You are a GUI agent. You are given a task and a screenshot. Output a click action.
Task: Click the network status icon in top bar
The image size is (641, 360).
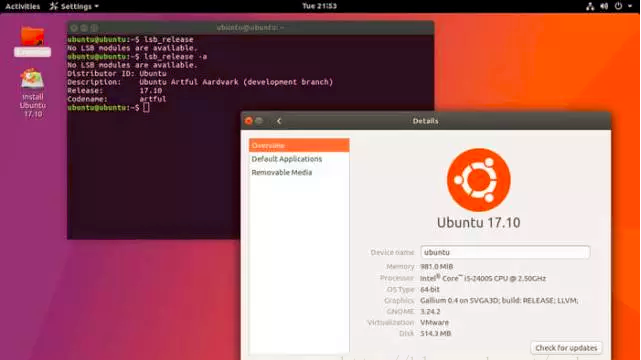pyautogui.click(x=590, y=6)
